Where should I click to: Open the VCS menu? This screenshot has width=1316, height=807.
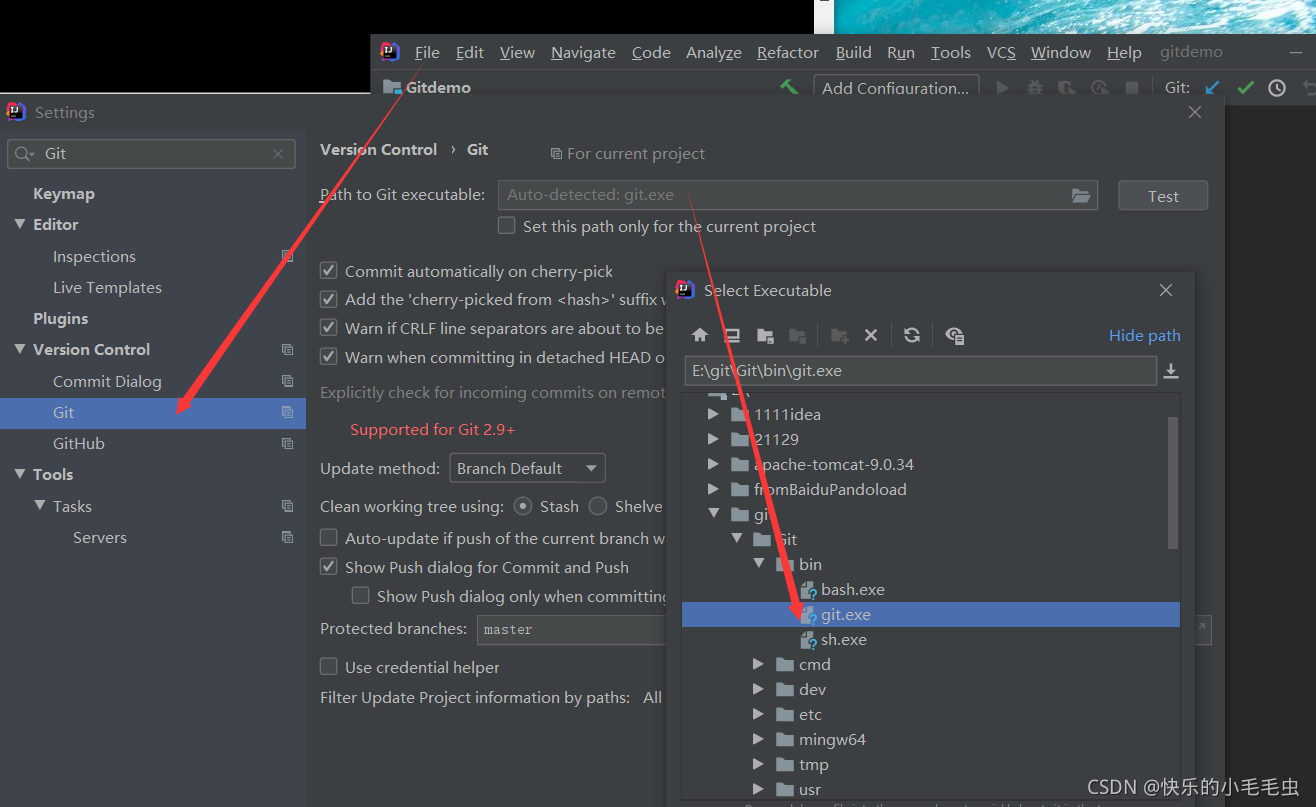click(x=1001, y=52)
